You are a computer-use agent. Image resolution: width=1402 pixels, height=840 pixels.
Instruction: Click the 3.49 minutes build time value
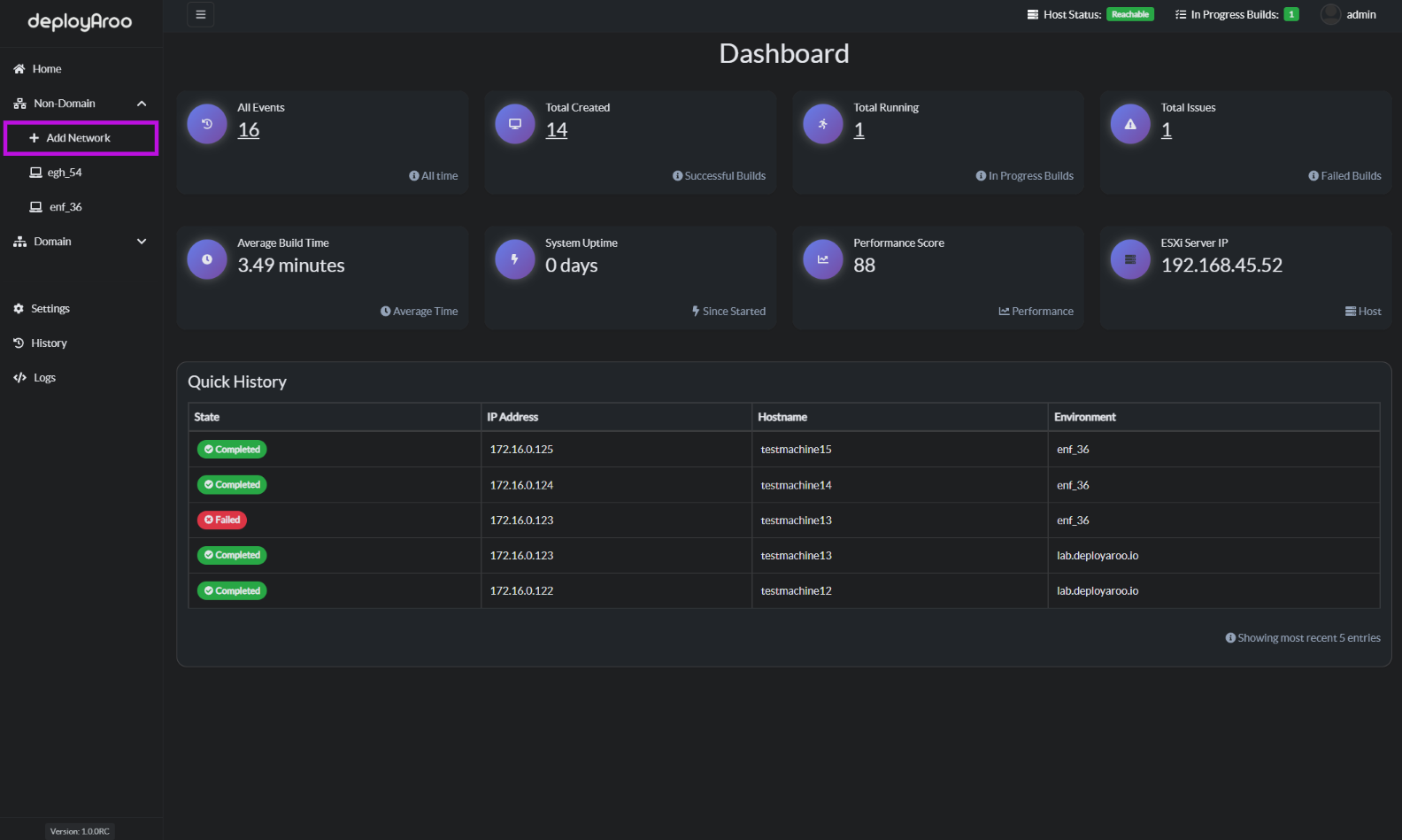click(291, 266)
